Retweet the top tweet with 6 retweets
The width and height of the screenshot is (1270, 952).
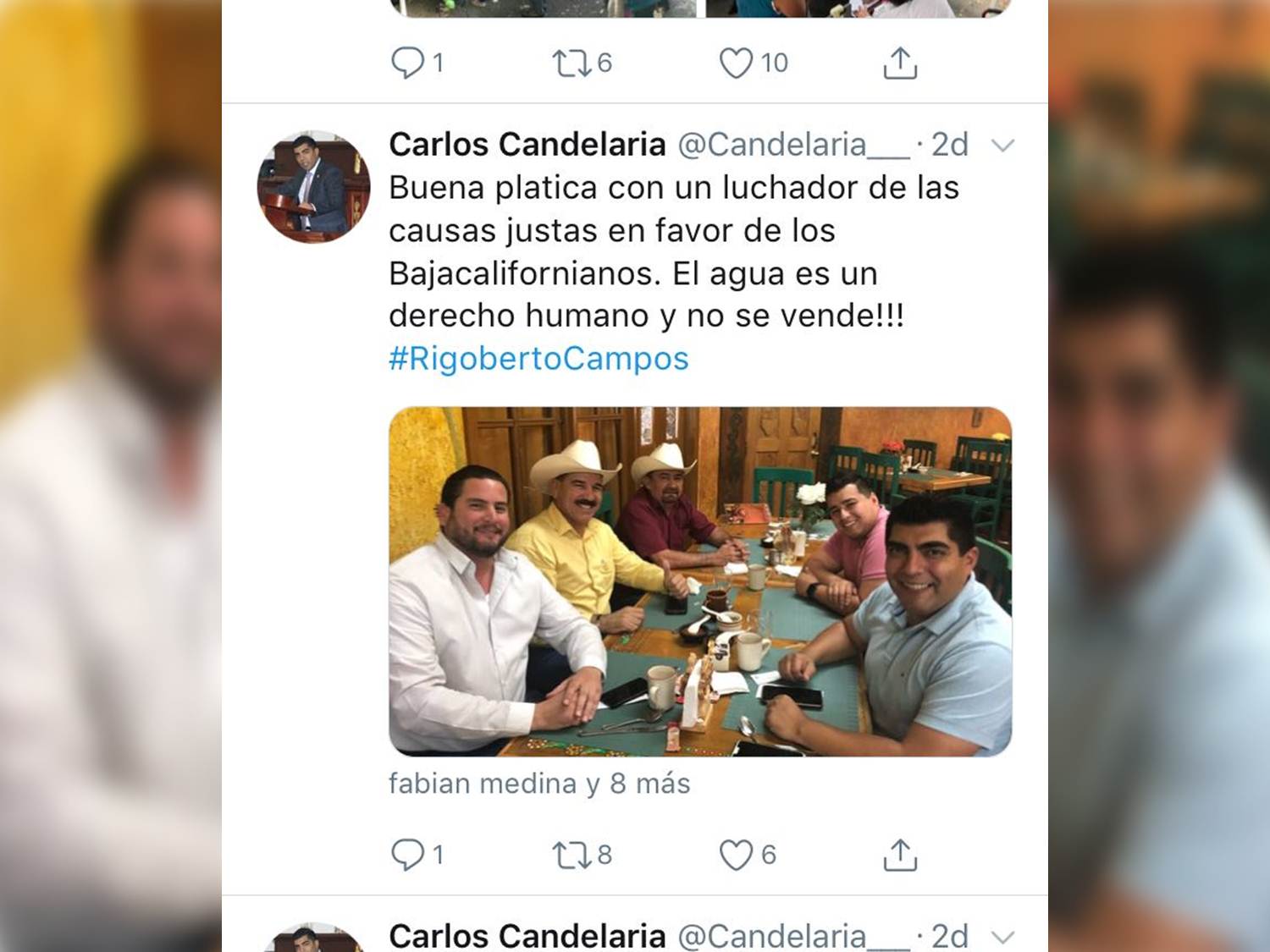click(582, 63)
